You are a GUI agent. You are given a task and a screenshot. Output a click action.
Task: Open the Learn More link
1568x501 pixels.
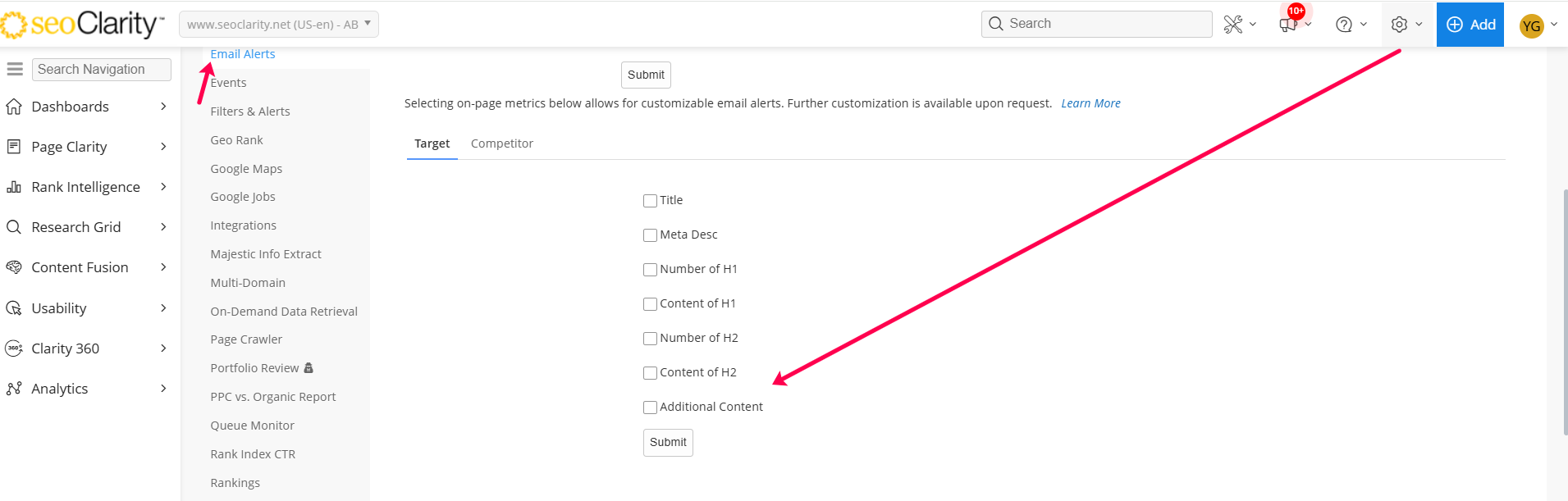click(1090, 103)
